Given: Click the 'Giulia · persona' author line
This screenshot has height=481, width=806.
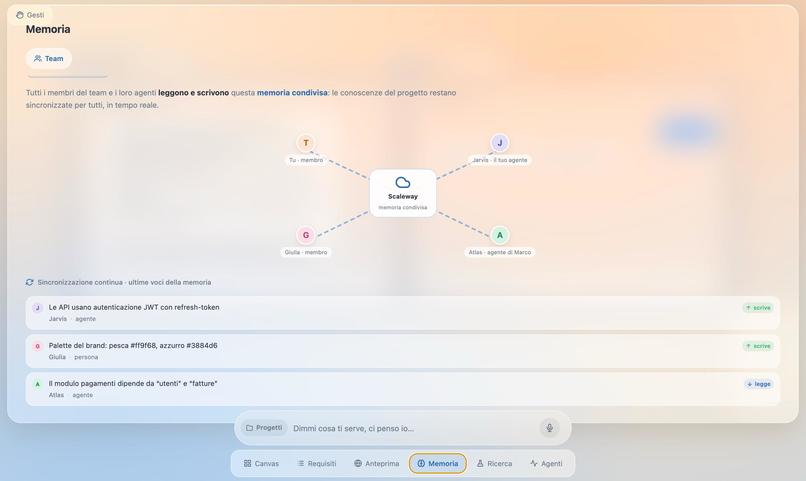Looking at the screenshot, I should click(74, 357).
